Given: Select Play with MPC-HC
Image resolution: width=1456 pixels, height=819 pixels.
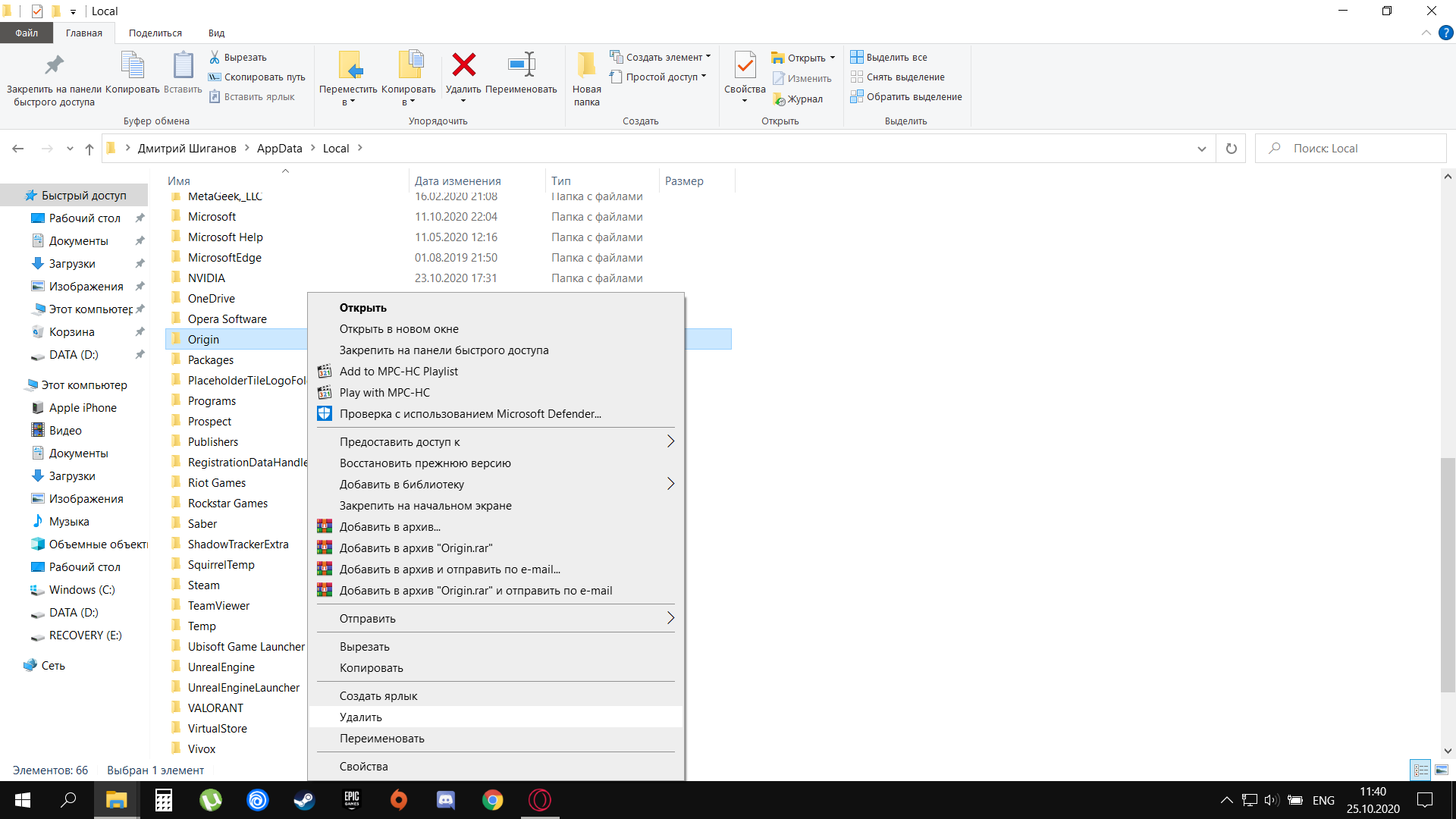Looking at the screenshot, I should [x=496, y=392].
